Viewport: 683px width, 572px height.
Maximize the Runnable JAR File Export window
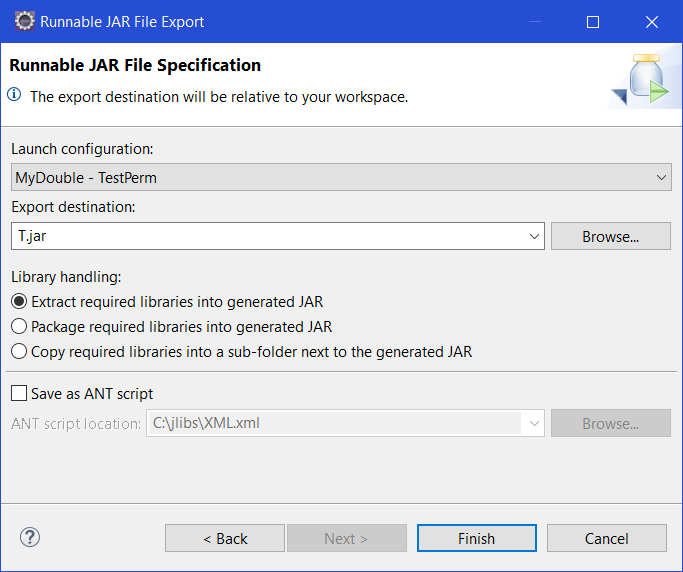pos(593,22)
